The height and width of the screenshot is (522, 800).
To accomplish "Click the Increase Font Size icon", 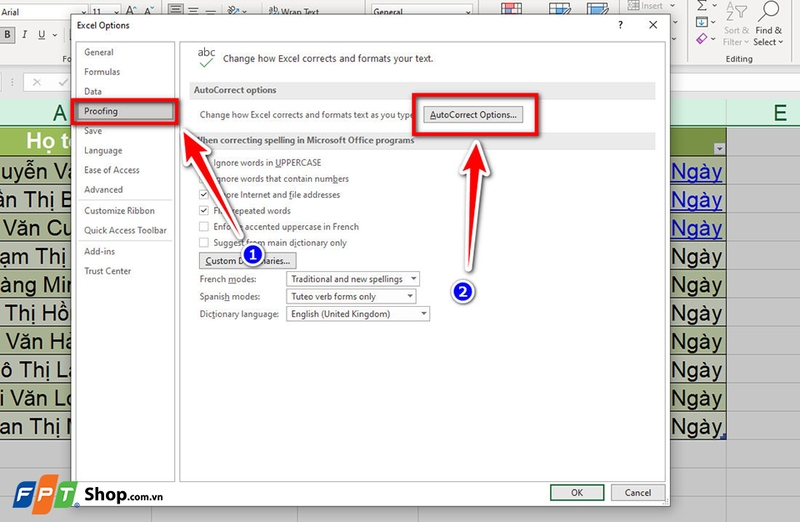I will 131,10.
